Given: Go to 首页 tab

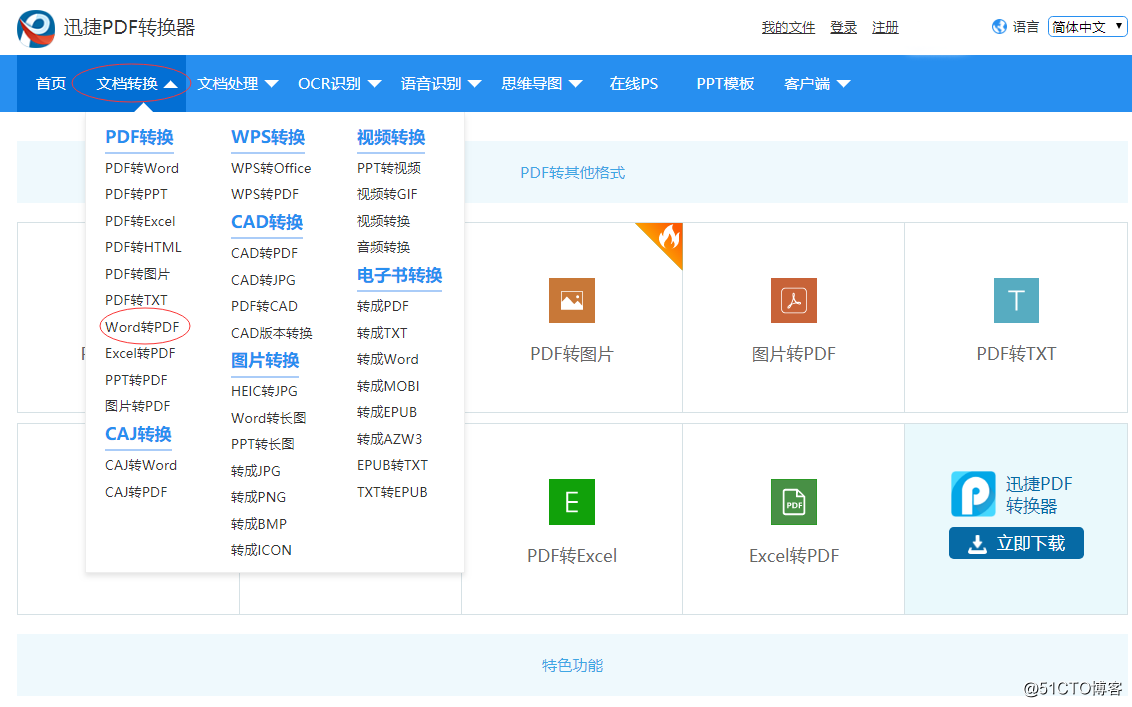Looking at the screenshot, I should pyautogui.click(x=51, y=84).
